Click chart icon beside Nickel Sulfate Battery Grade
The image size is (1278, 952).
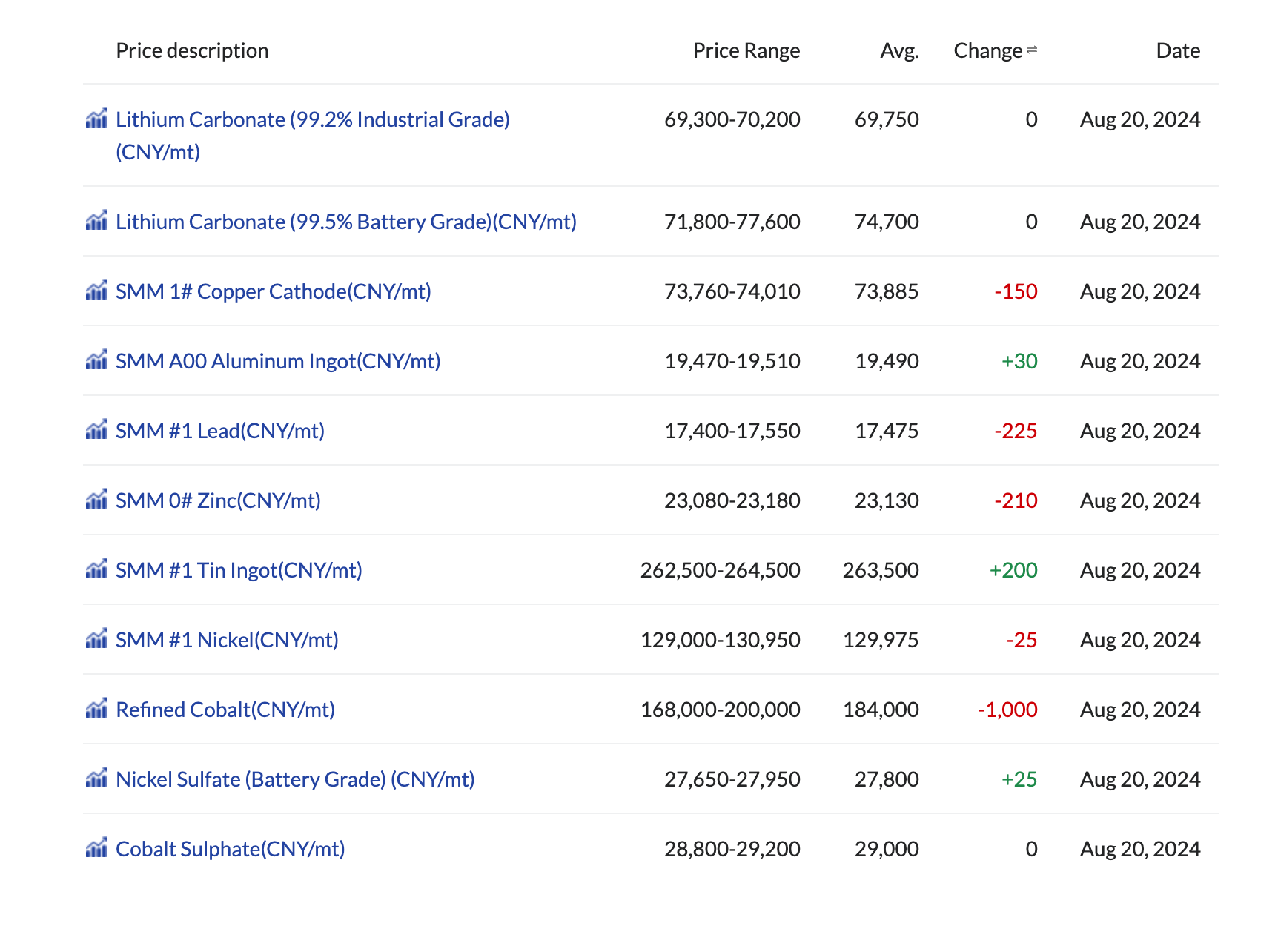coord(96,778)
